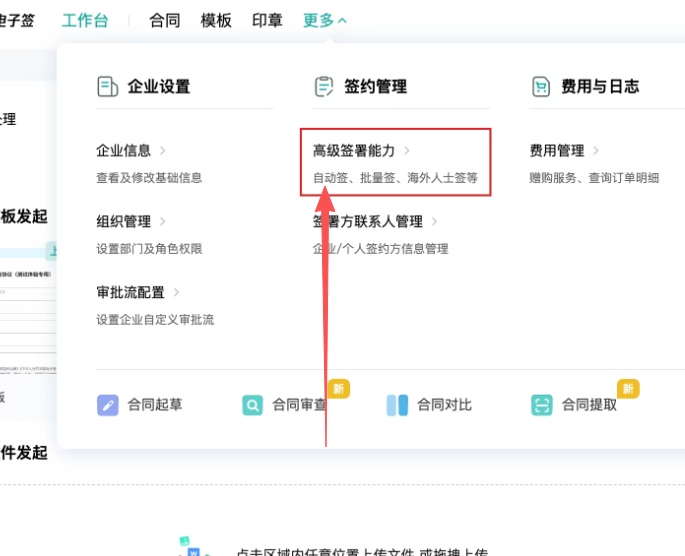
Task: Click the text 设置企业自定义审批流
Action: (155, 320)
